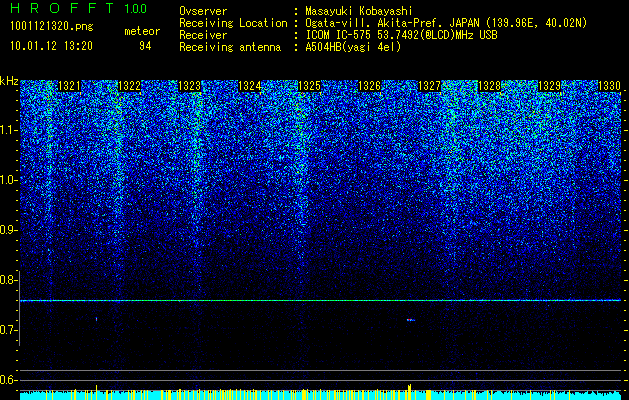Click the HROFFT 1.00 title text
Viewport: 629px width, 400px height.
78,8
